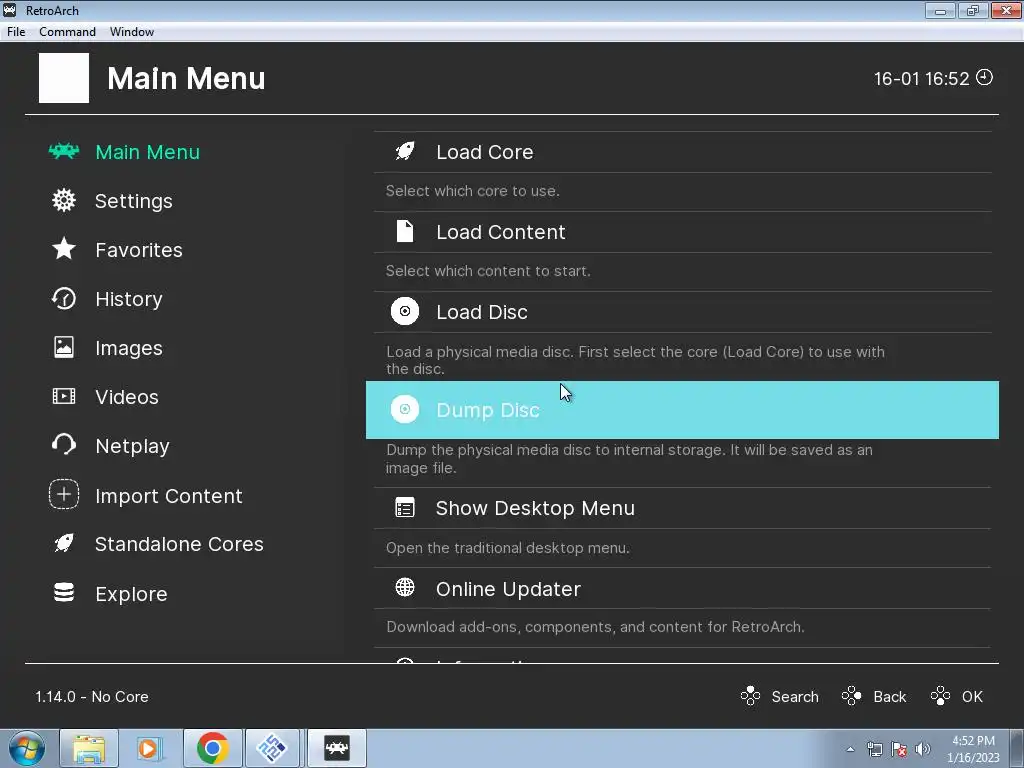The height and width of the screenshot is (768, 1024).
Task: Open the taskbar clock showing 4:52 PM
Action: pos(973,748)
